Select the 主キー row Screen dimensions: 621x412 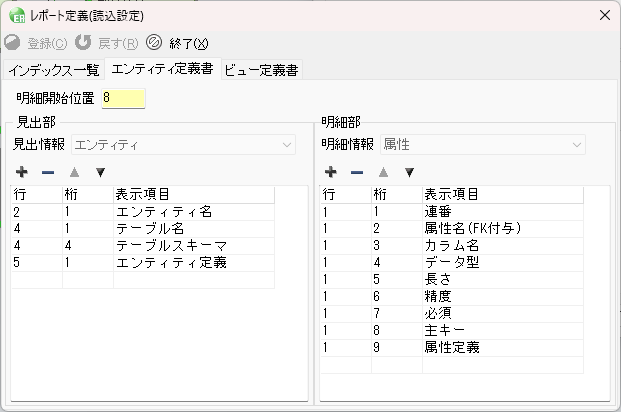(x=452, y=331)
